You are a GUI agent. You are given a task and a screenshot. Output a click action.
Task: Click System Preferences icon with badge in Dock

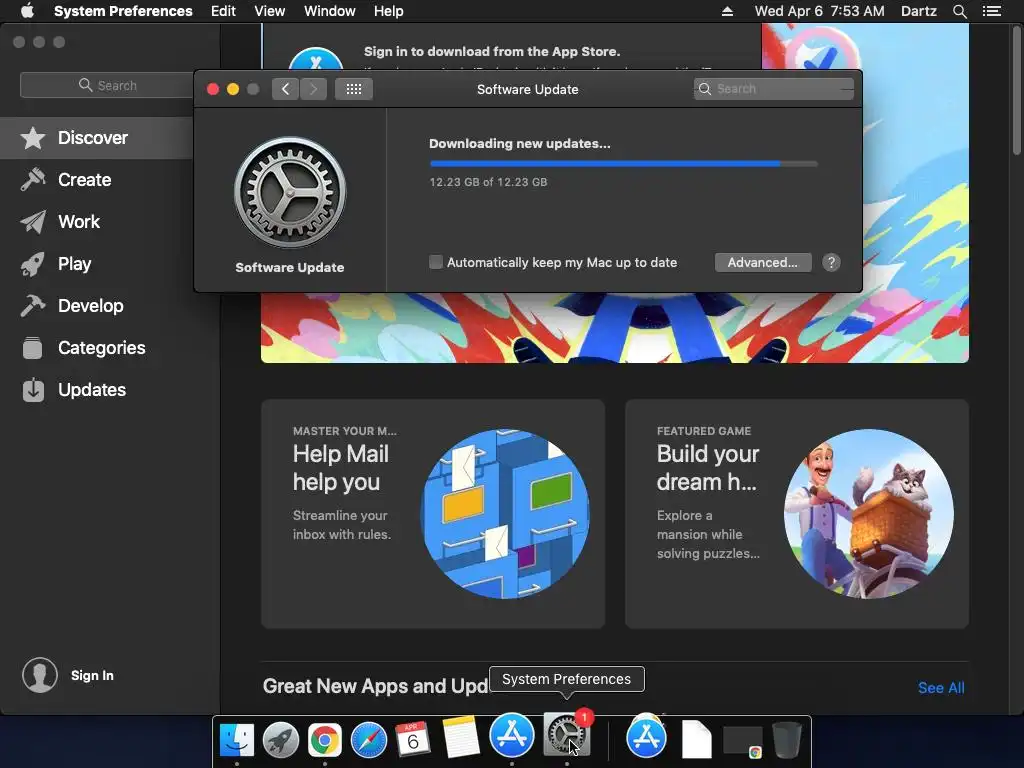(x=566, y=735)
